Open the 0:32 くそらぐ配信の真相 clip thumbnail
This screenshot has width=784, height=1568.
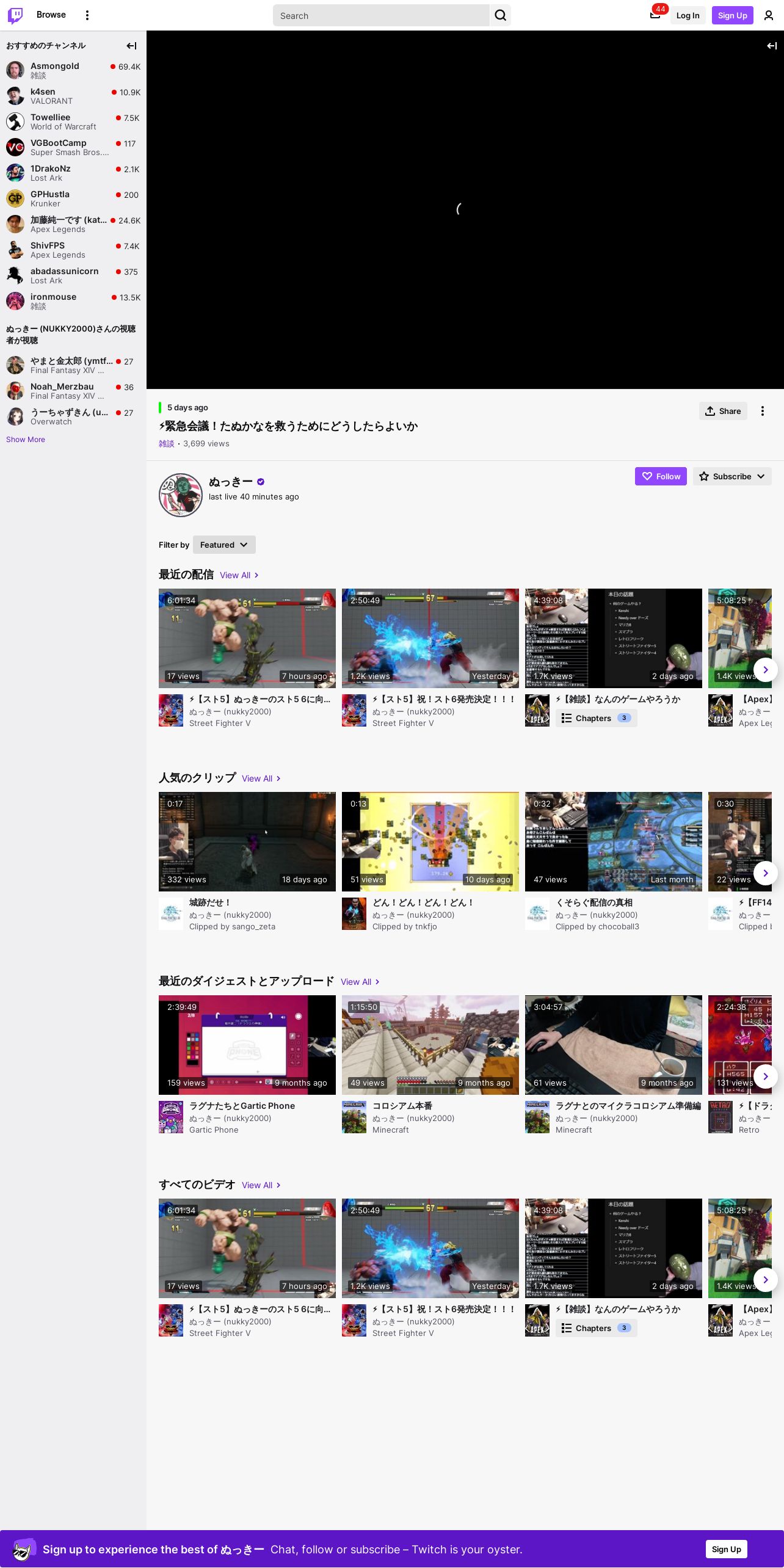(x=614, y=841)
